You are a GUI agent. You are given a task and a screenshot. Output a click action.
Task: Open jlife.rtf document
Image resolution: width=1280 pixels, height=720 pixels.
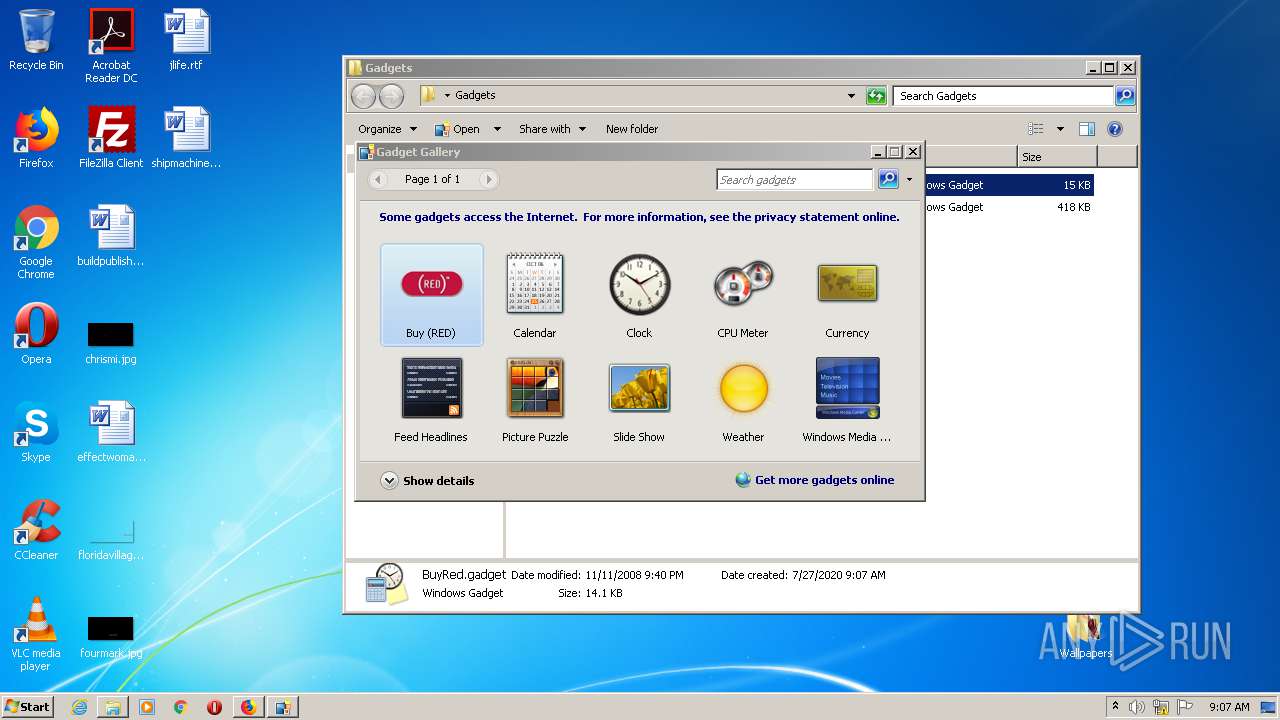186,40
